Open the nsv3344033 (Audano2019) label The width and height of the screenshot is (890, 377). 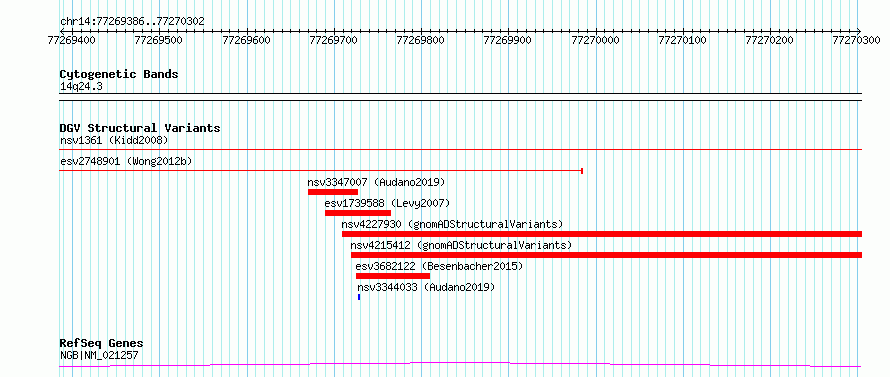(426, 287)
